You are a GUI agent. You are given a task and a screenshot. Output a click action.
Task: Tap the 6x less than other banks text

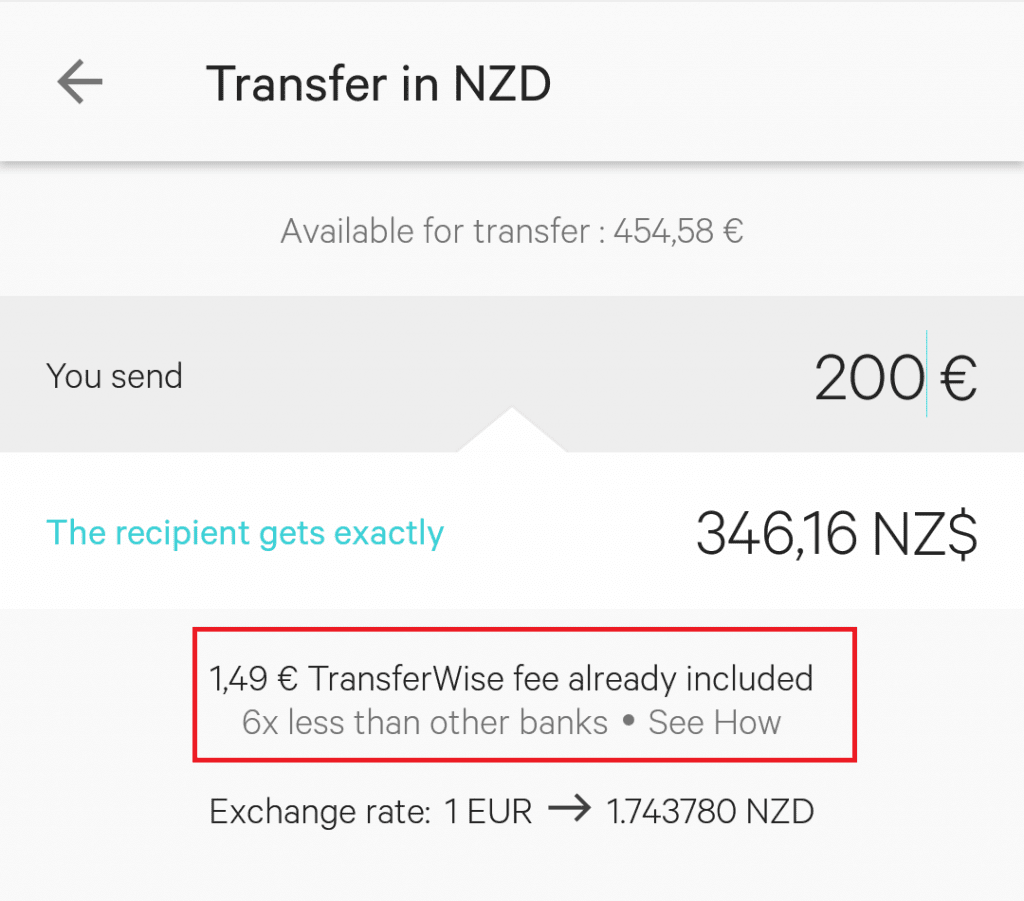[x=424, y=722]
